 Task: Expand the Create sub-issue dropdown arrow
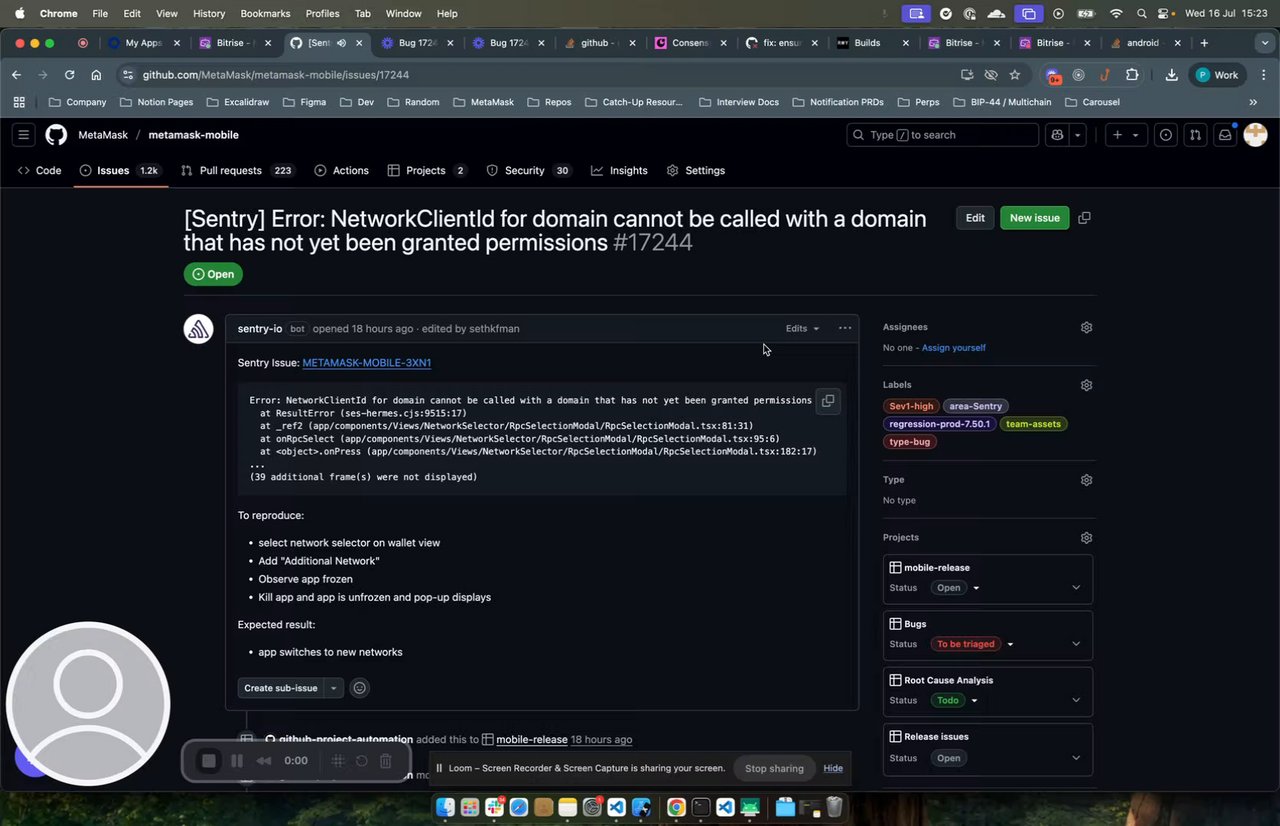pos(334,688)
